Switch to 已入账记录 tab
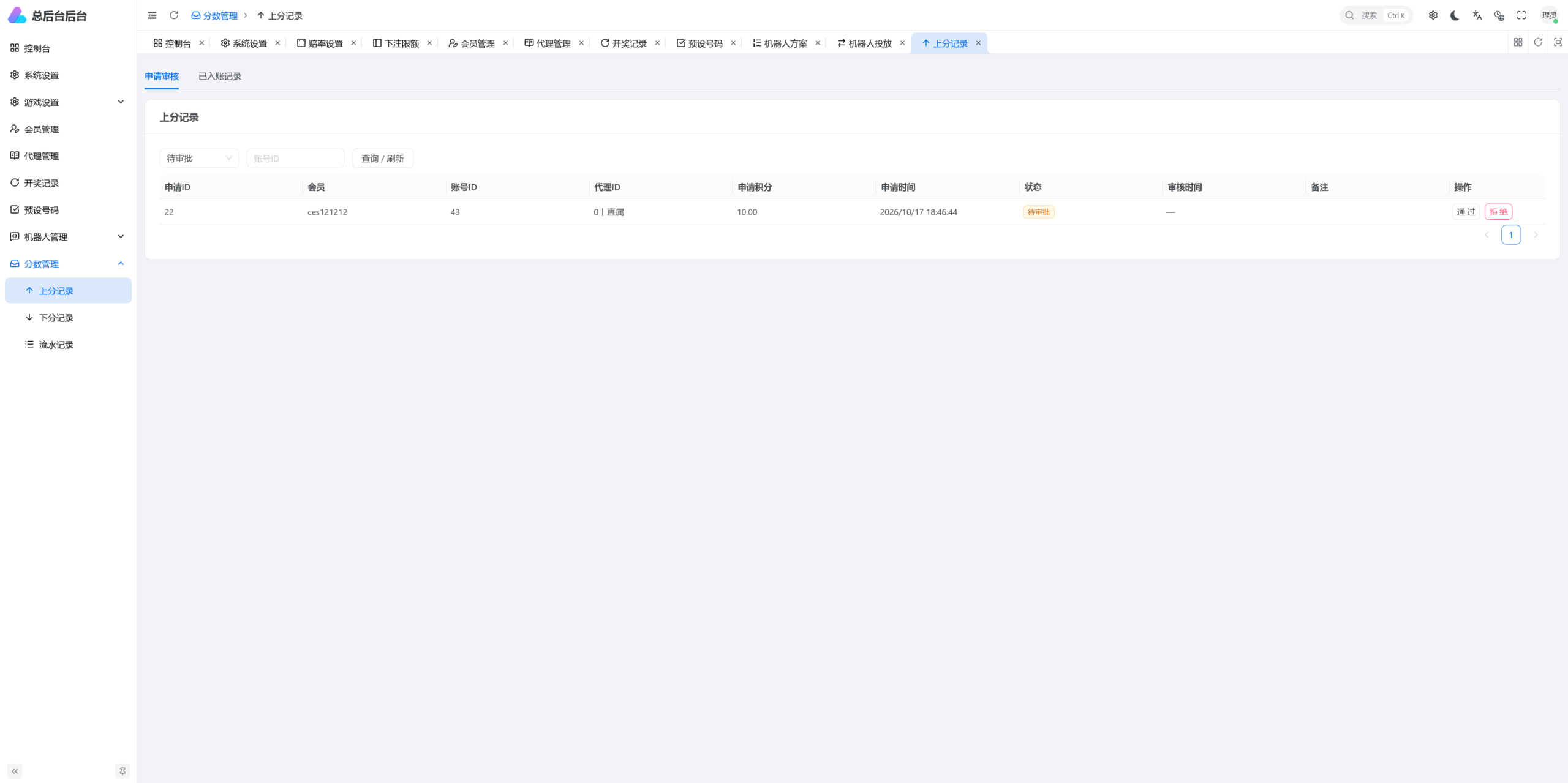Image resolution: width=1568 pixels, height=783 pixels. coord(220,77)
